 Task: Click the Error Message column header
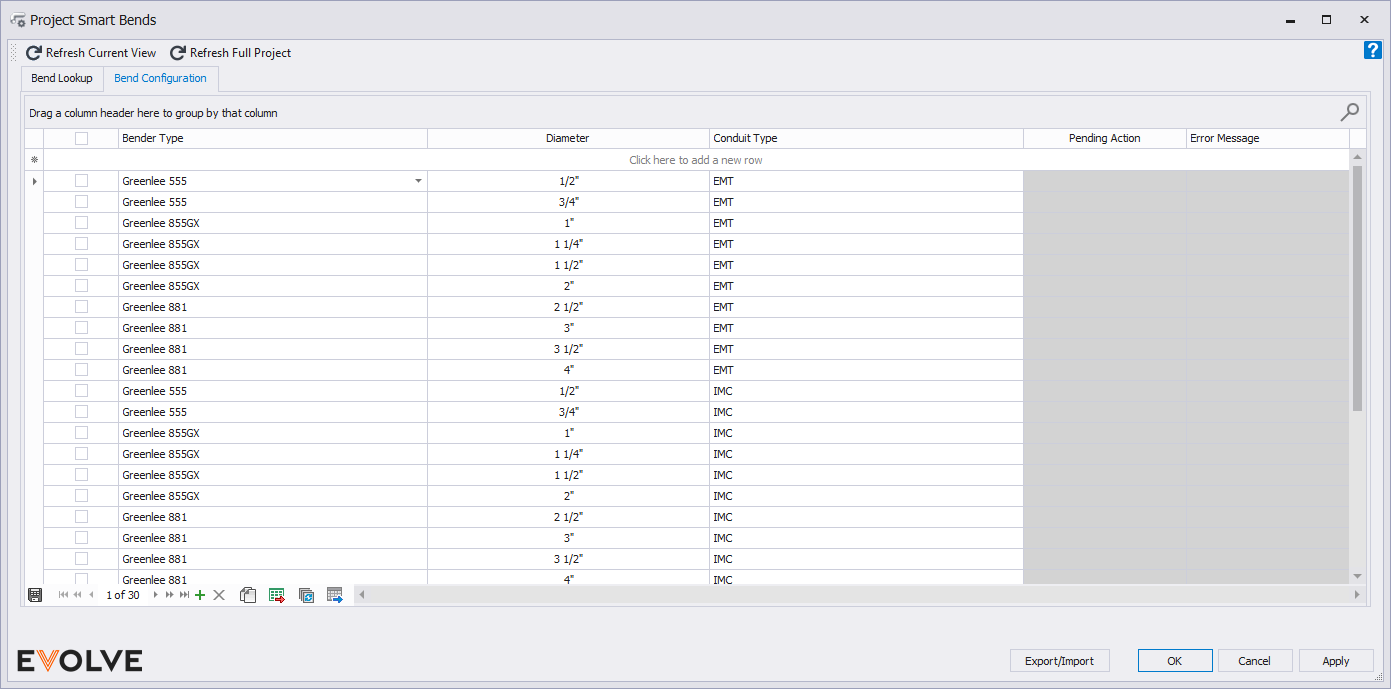[x=1267, y=139]
